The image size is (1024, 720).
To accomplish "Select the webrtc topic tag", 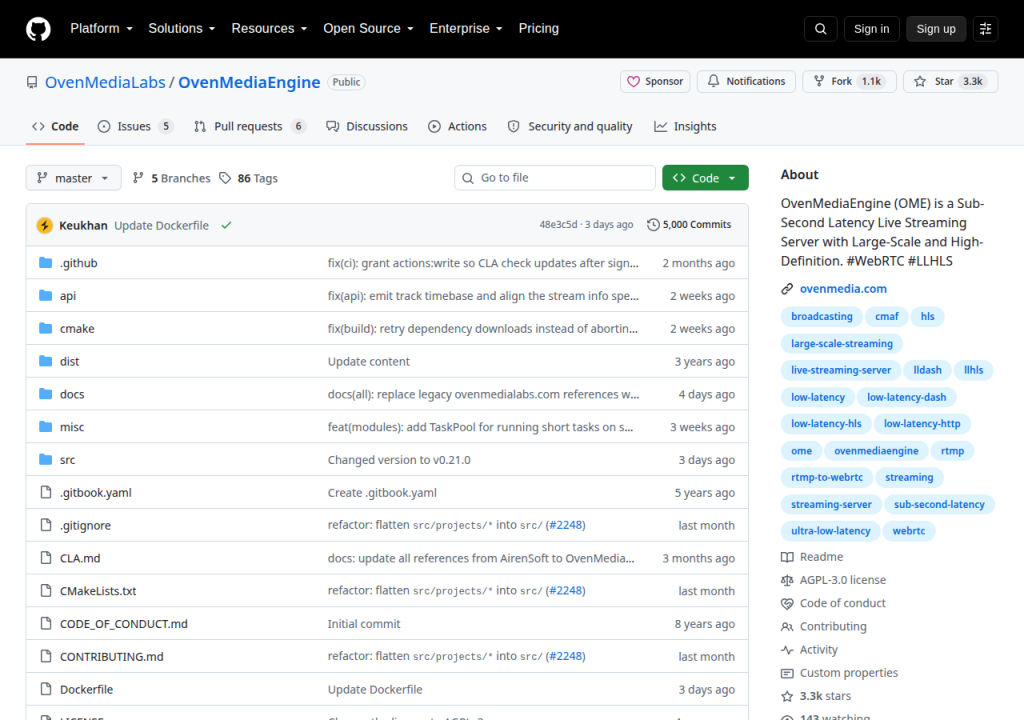I will [x=908, y=531].
